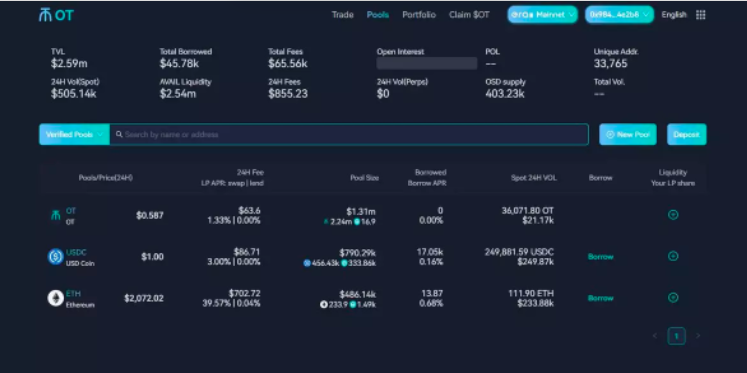The image size is (747, 373).
Task: Borrow from the ETH pool
Action: coord(600,298)
